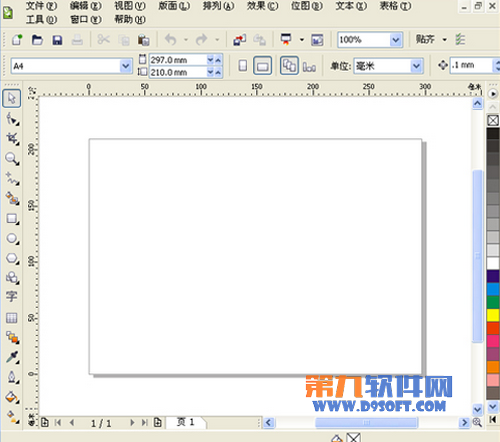Click the Copy icon
Screen dimensions: 500x442
(124, 40)
